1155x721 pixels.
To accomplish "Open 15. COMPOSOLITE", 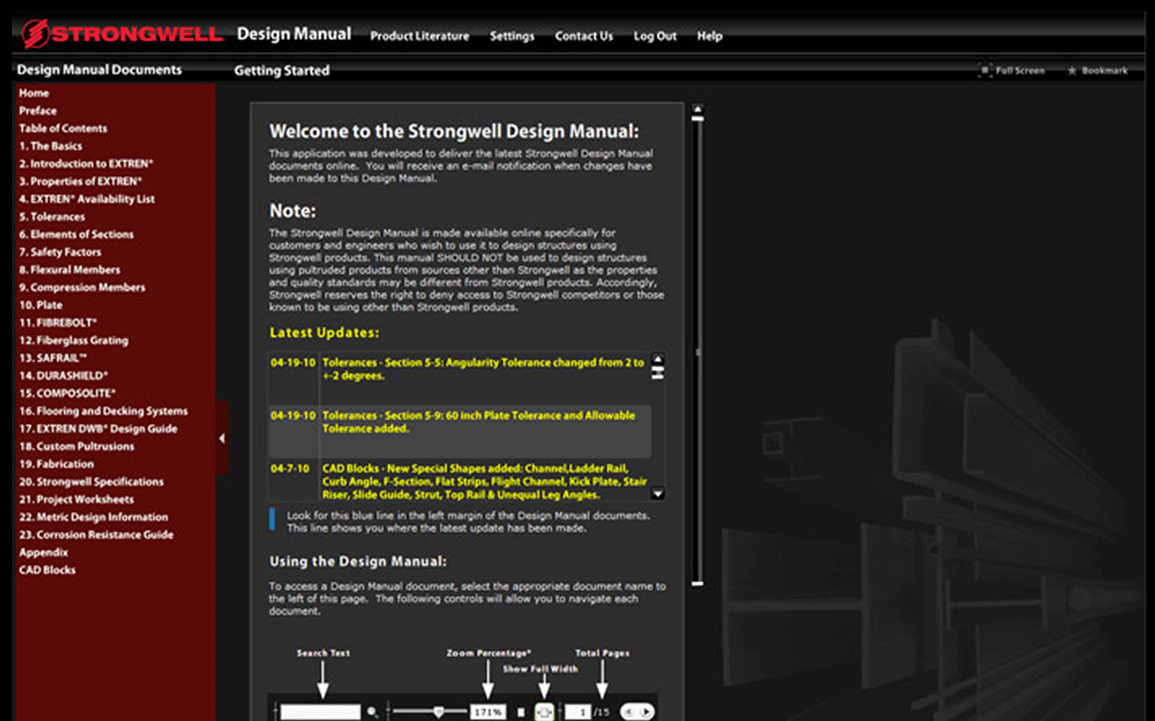I will click(x=67, y=393).
